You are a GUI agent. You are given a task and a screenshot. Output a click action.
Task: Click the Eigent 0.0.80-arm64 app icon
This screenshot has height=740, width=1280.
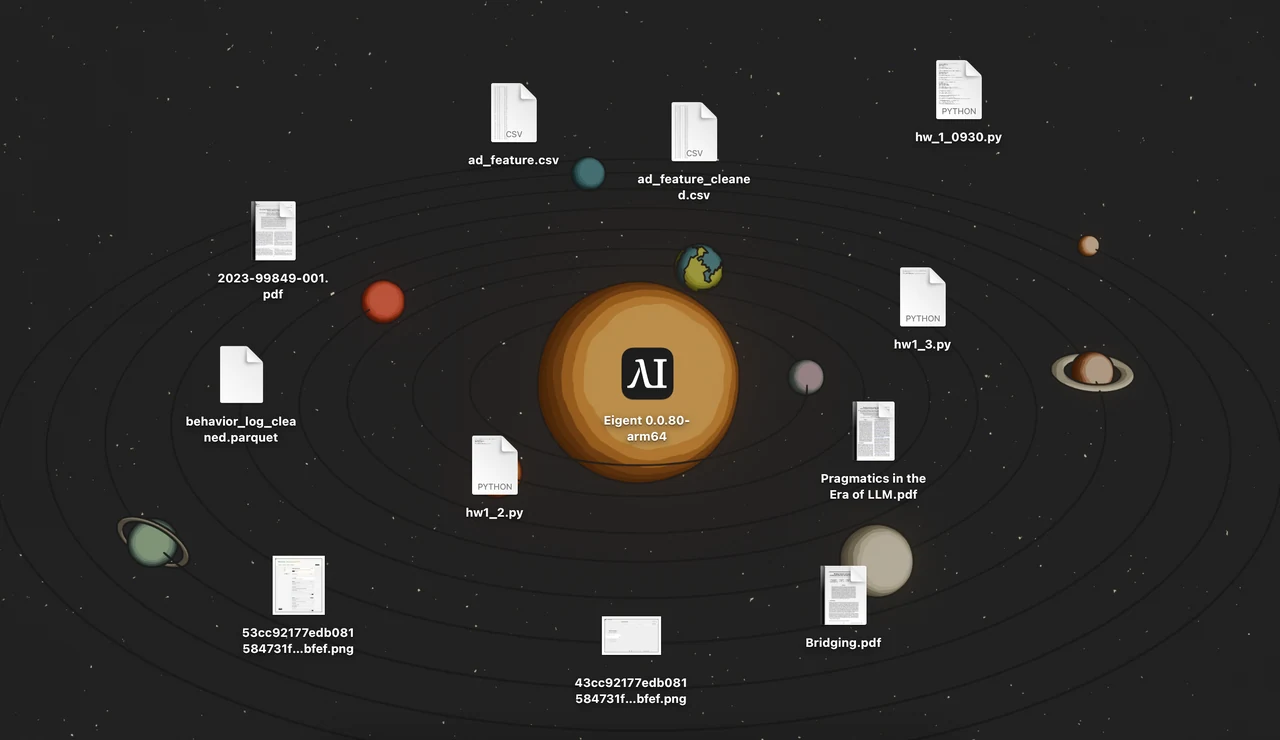point(647,374)
